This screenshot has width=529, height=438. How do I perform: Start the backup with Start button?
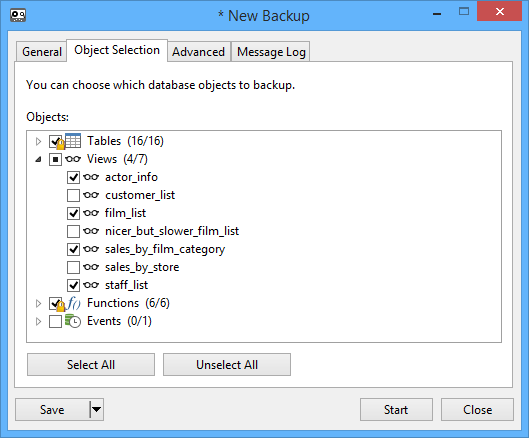(x=396, y=410)
